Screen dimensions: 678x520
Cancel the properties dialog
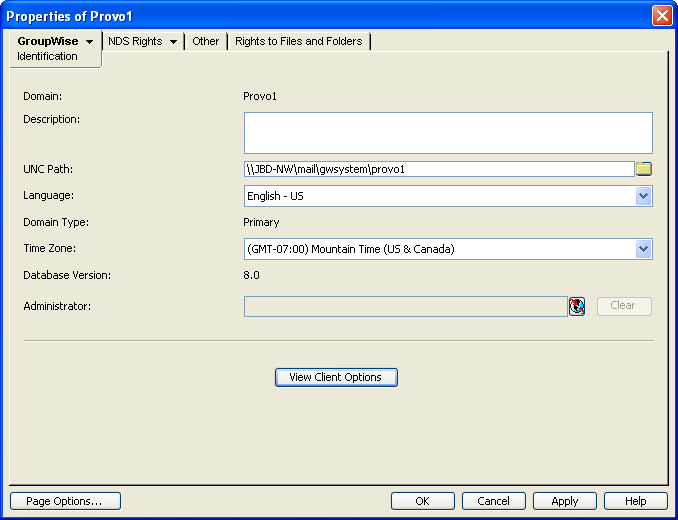(x=493, y=501)
